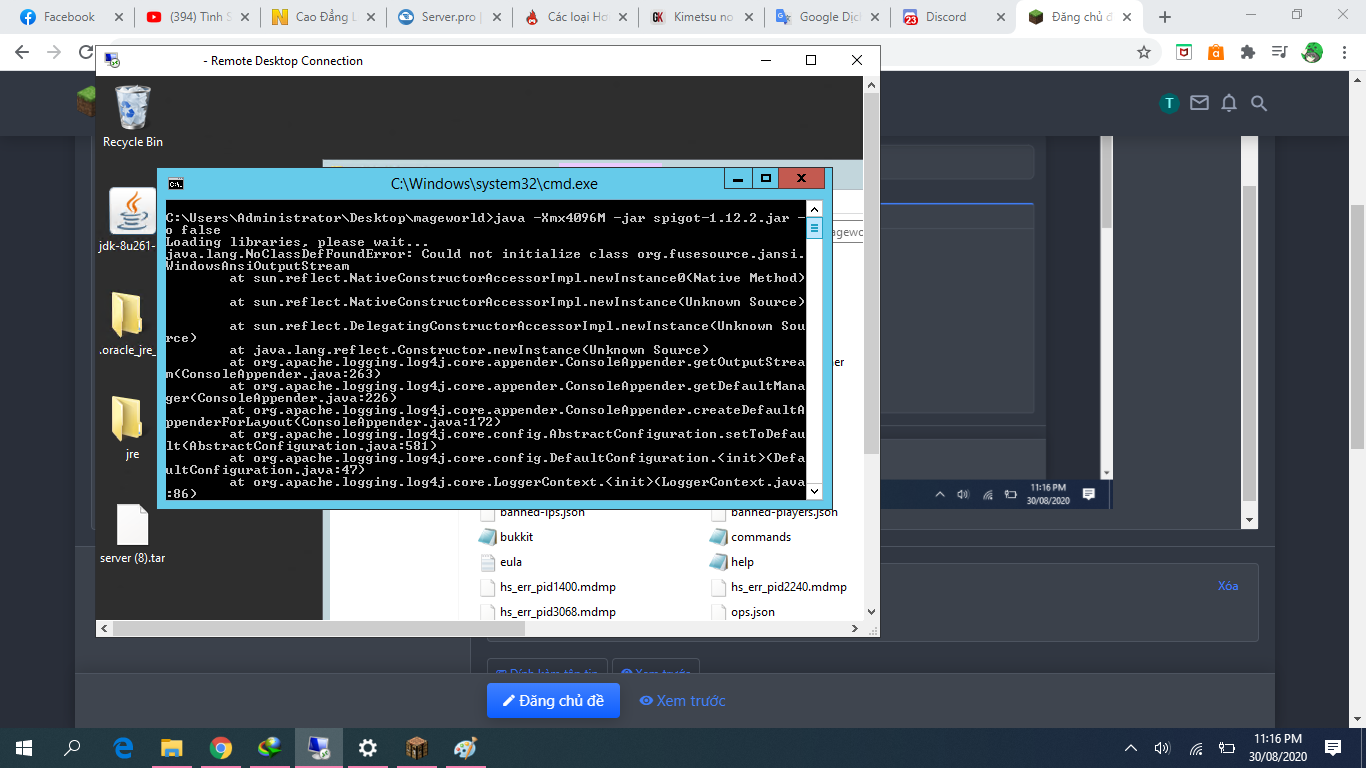Screen dimensions: 1366x768
Task: Close the Facebook tab
Action: 119,17
